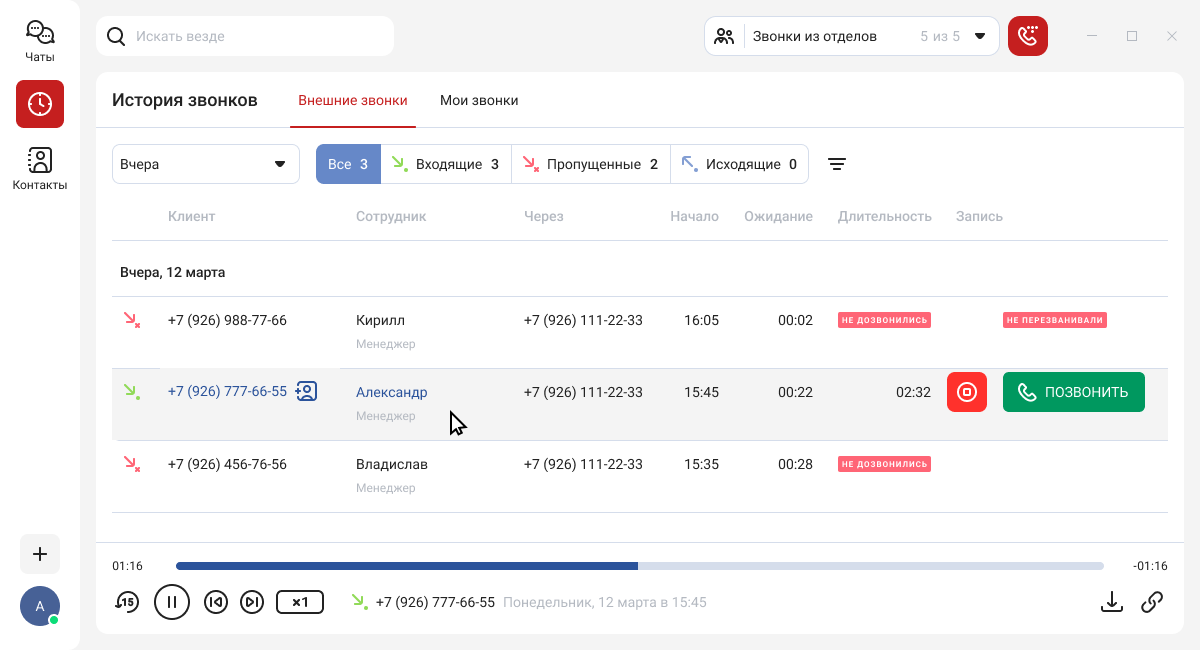Screen dimensions: 1200x650
Task: Open Звонки из отделов dropdown
Action: (851, 36)
